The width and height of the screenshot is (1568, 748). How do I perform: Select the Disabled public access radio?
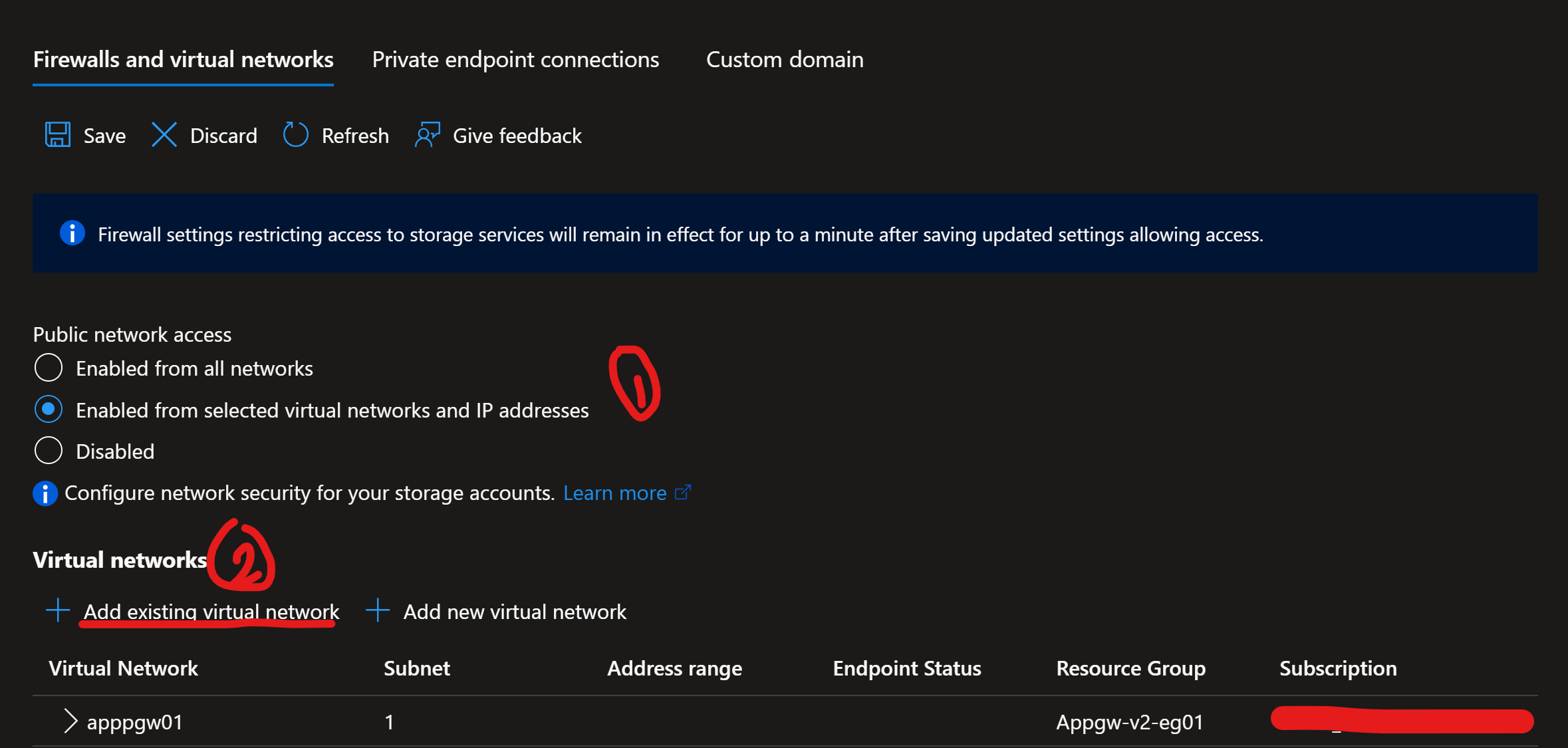[x=49, y=451]
